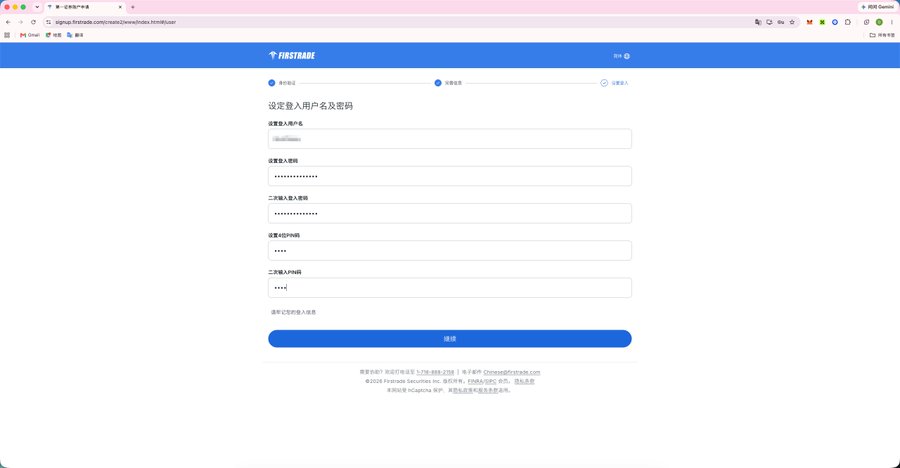
Task: Click the Ask Gemini button
Action: 877,7
